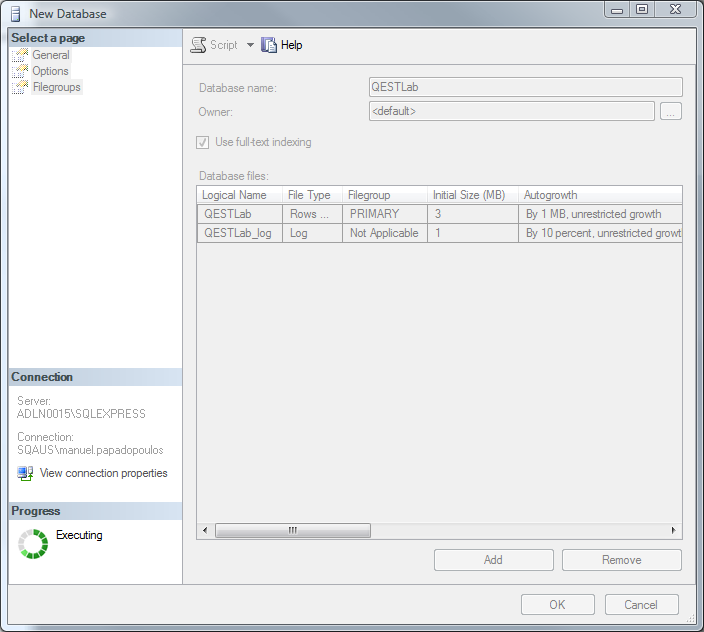Select the Options page
The width and height of the screenshot is (704, 632).
pyautogui.click(x=50, y=71)
